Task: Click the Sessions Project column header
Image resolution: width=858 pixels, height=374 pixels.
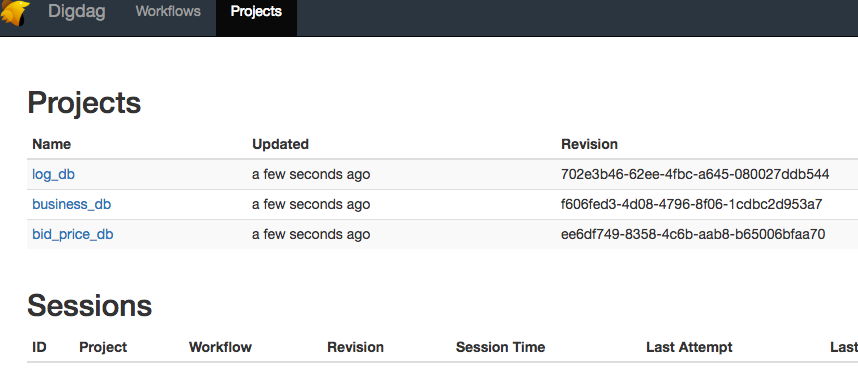Action: pyautogui.click(x=103, y=347)
